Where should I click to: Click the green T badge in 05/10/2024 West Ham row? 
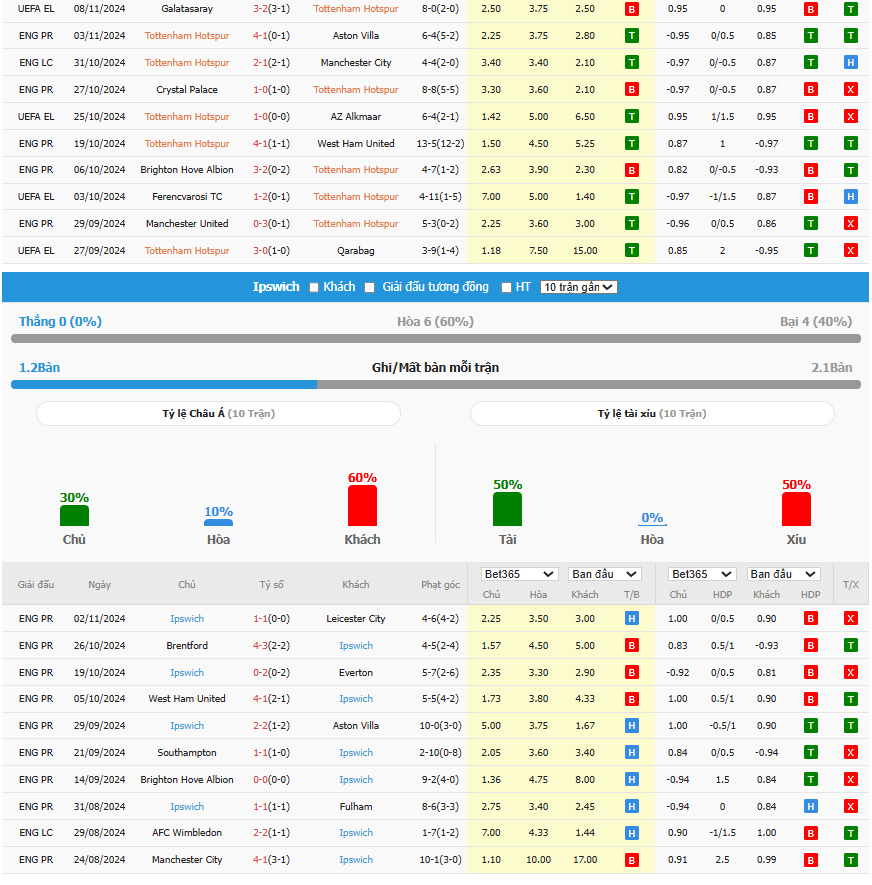pos(850,699)
